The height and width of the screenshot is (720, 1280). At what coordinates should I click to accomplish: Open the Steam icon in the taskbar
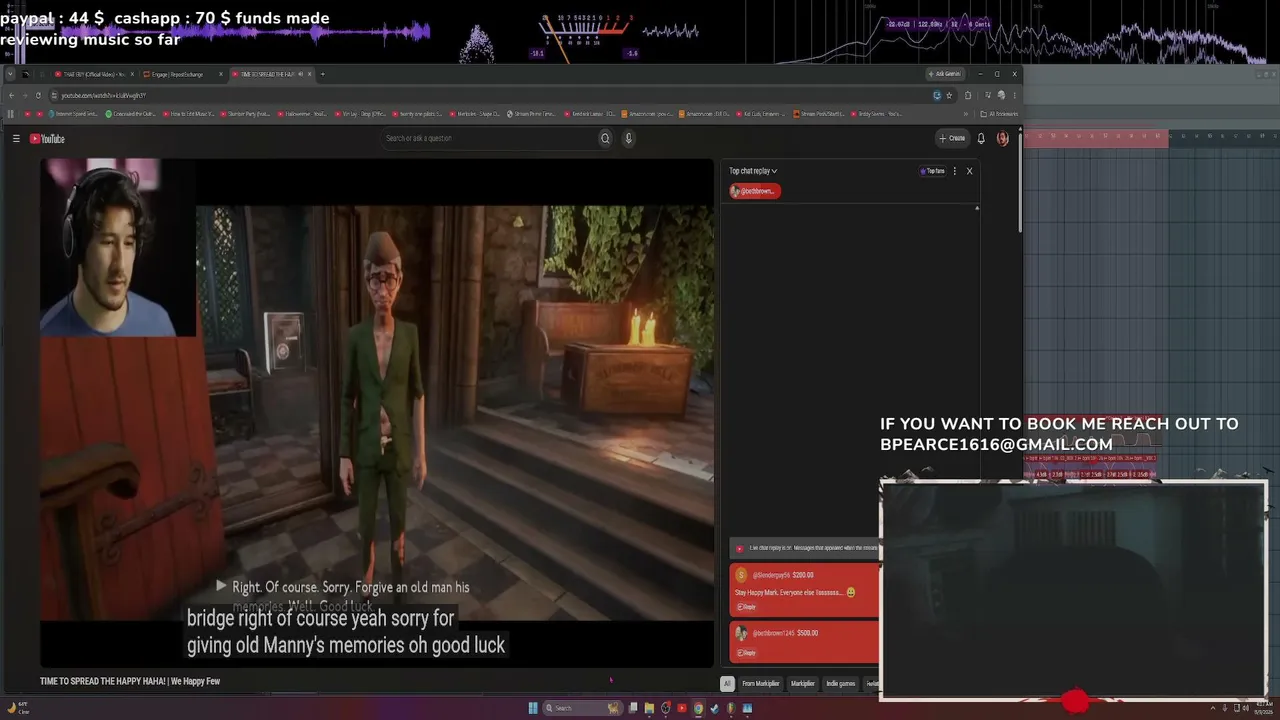[x=714, y=708]
